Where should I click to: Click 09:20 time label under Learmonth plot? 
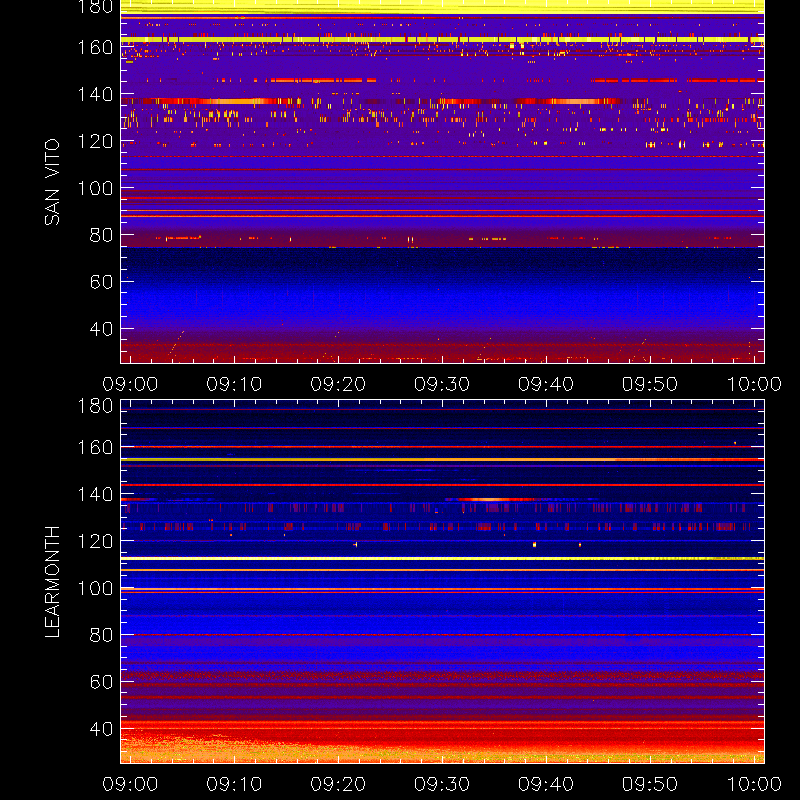click(338, 784)
